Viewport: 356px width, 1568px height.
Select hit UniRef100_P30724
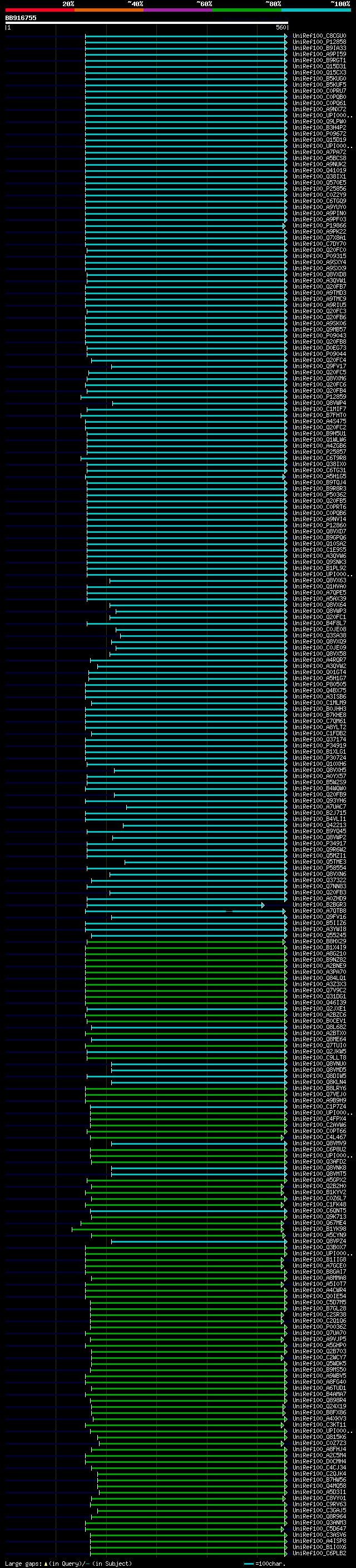319,758
